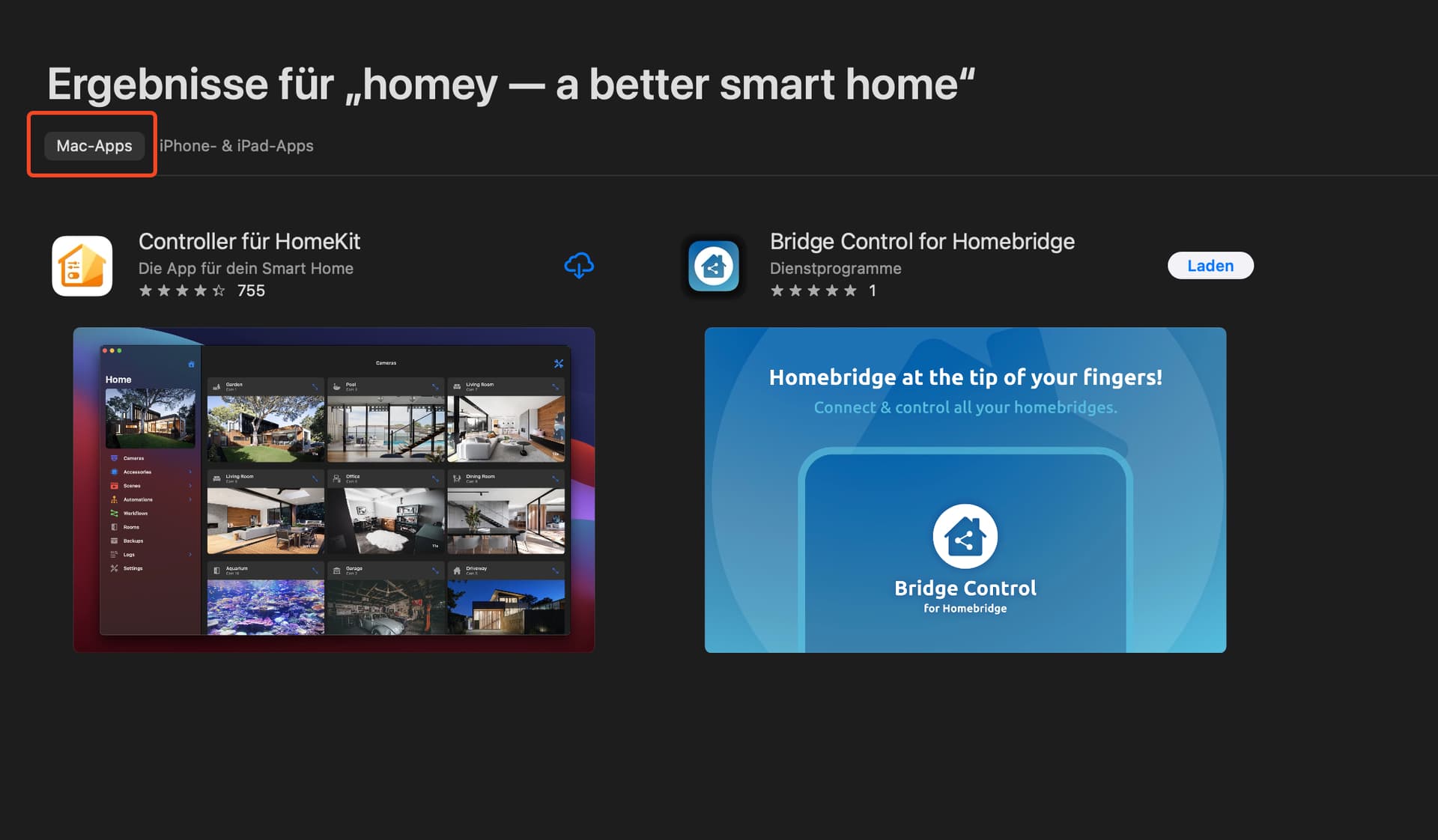Select the Mac-Apps tab

94,146
